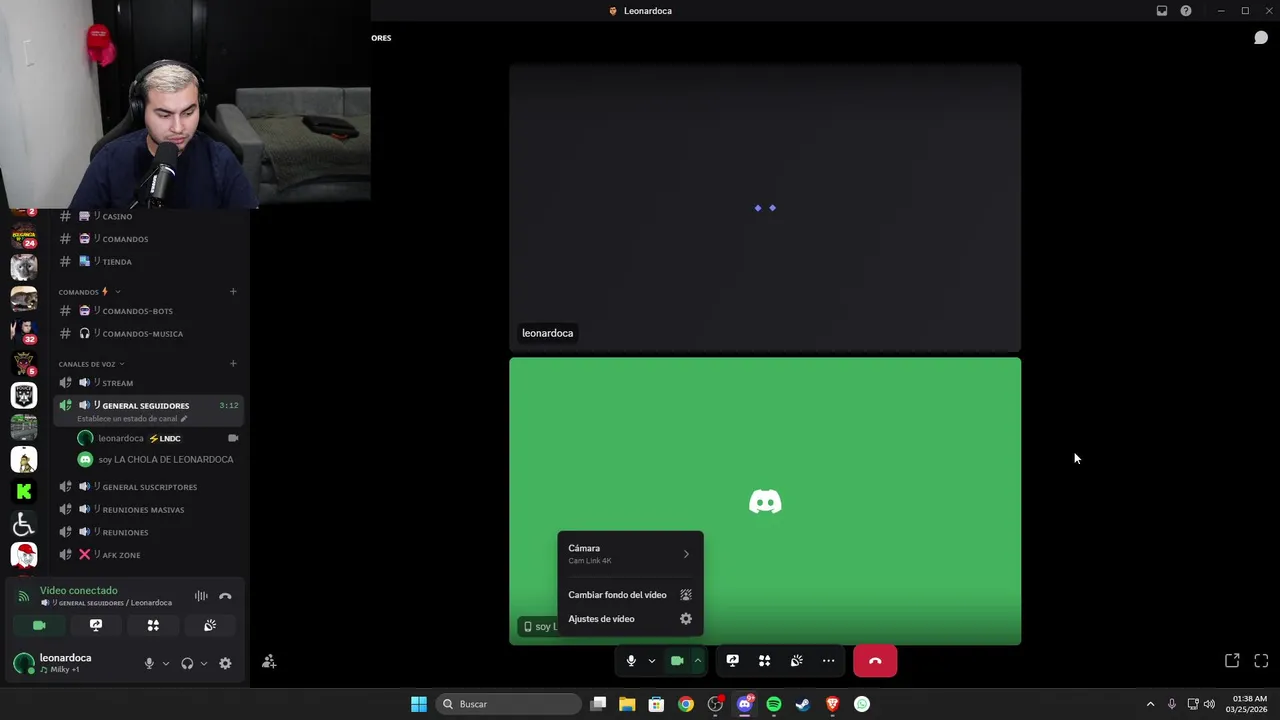The height and width of the screenshot is (720, 1280).
Task: Click the Video conectado status text
Action: 78,590
